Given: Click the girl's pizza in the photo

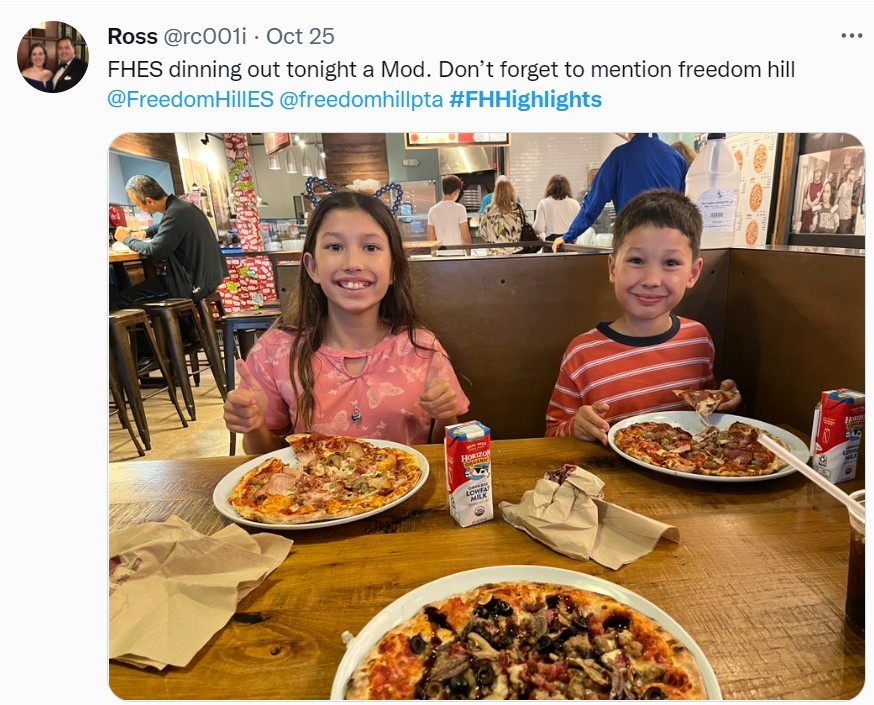Looking at the screenshot, I should [x=325, y=477].
